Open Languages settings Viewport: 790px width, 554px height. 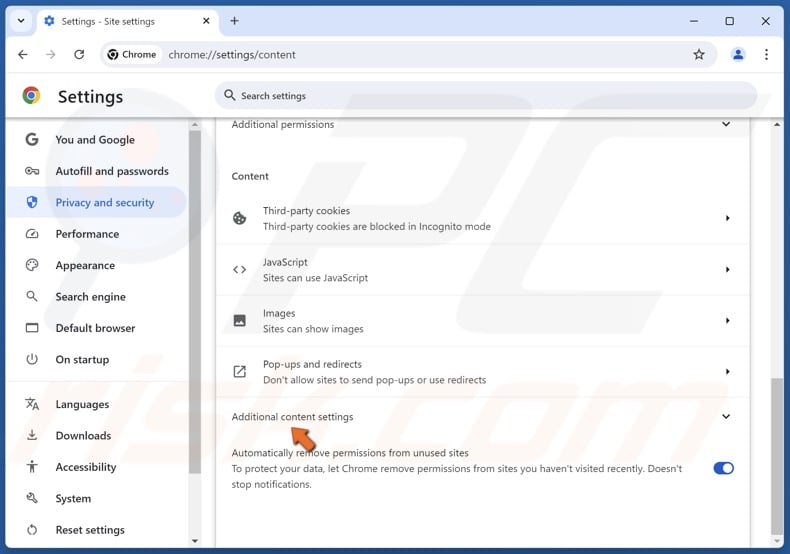click(x=97, y=404)
